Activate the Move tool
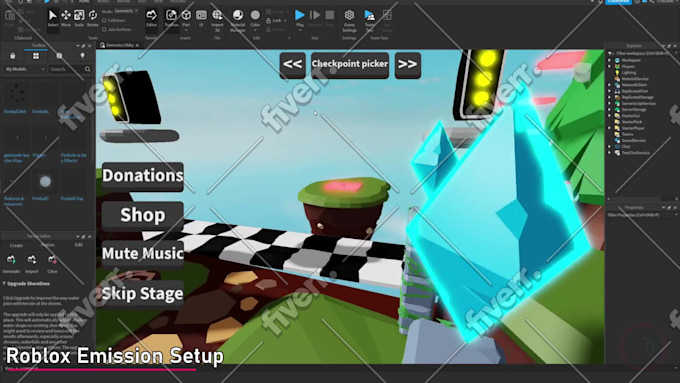Viewport: 680px width, 383px height. pyautogui.click(x=66, y=18)
